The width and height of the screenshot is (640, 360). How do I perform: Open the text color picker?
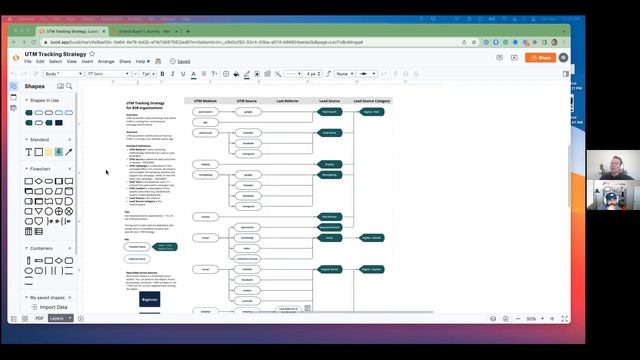pyautogui.click(x=193, y=74)
